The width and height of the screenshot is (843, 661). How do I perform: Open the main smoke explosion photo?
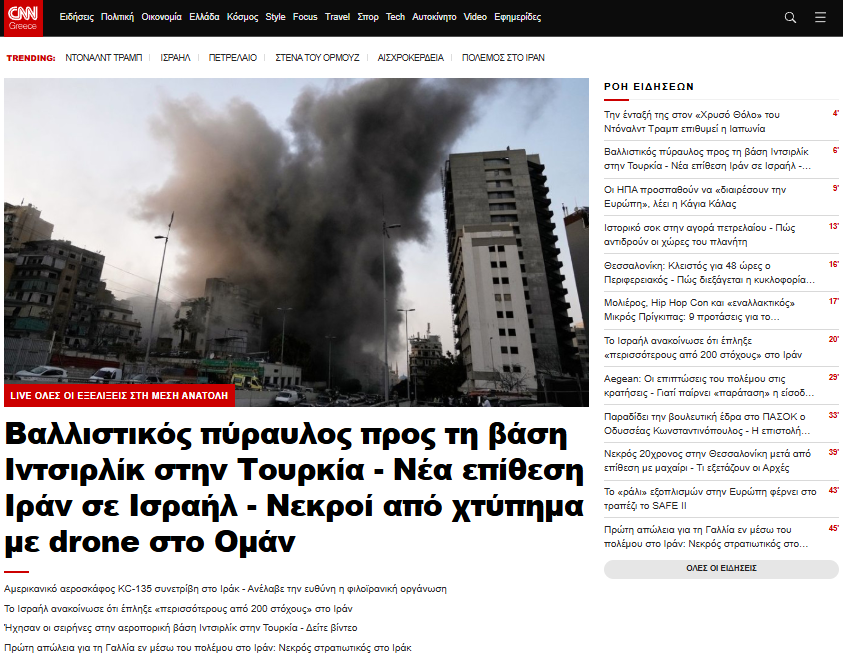click(x=296, y=230)
